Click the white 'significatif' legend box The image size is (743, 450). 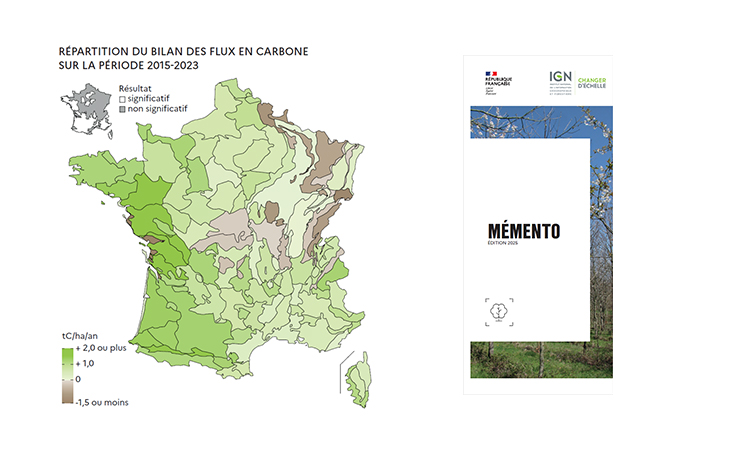point(122,100)
